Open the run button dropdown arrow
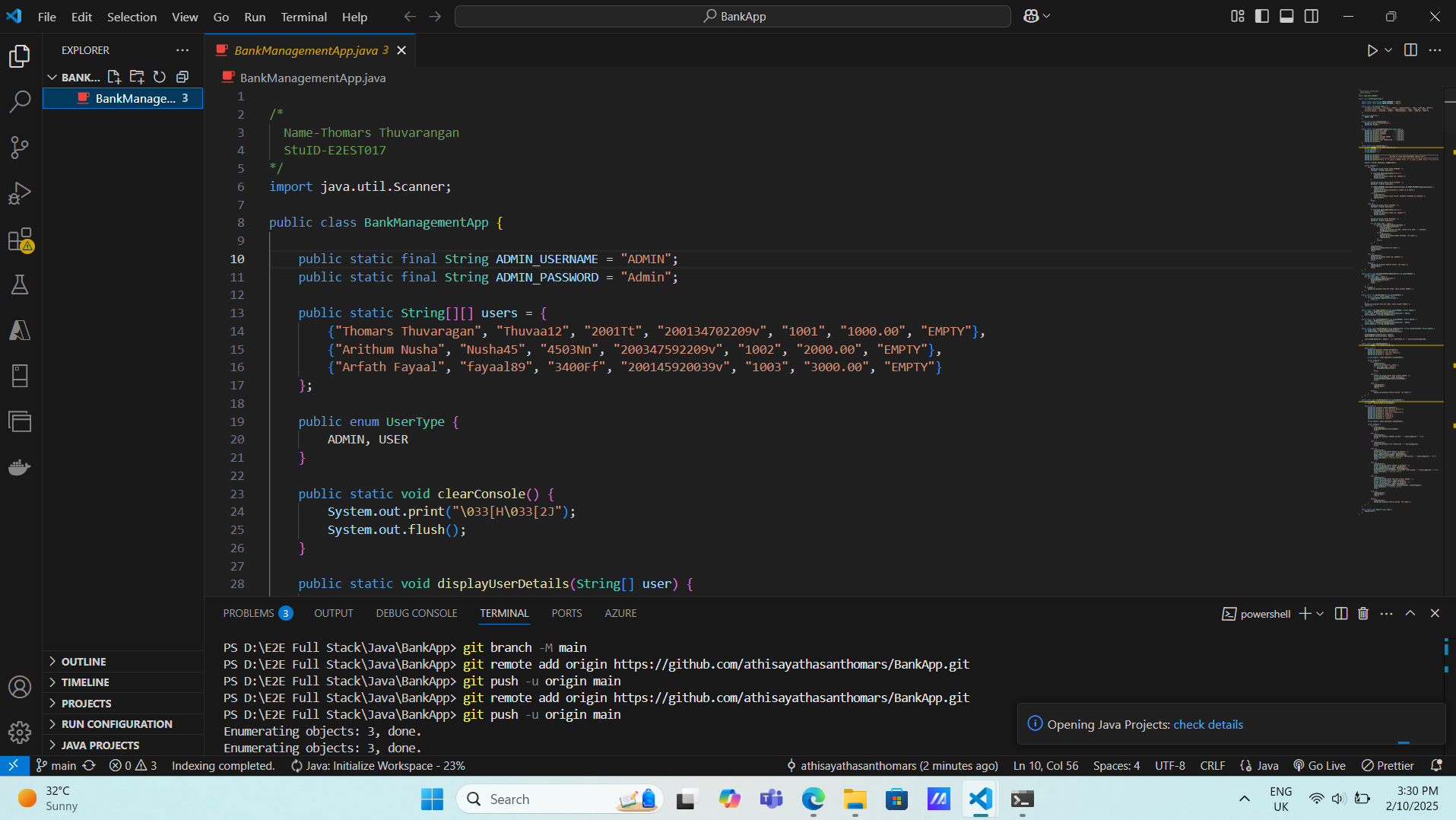 point(1388,50)
